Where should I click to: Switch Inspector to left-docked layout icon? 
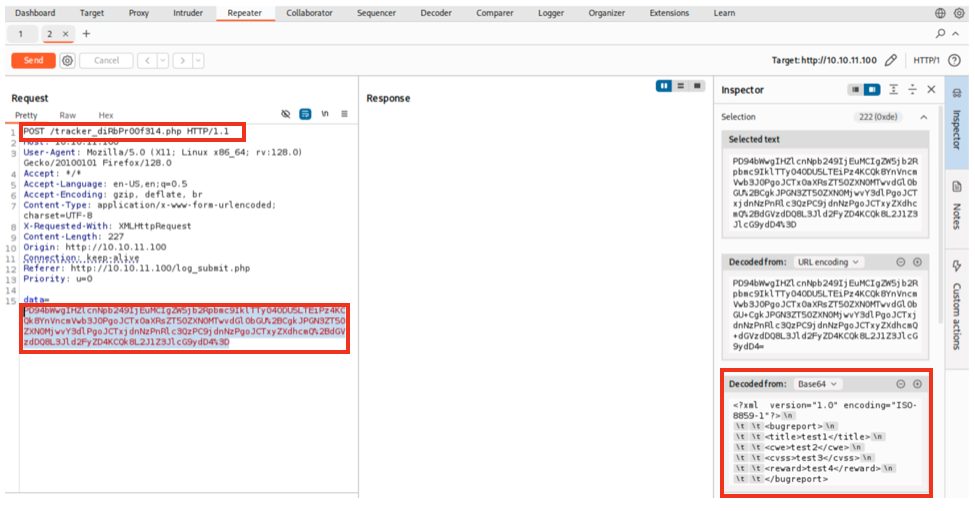856,90
